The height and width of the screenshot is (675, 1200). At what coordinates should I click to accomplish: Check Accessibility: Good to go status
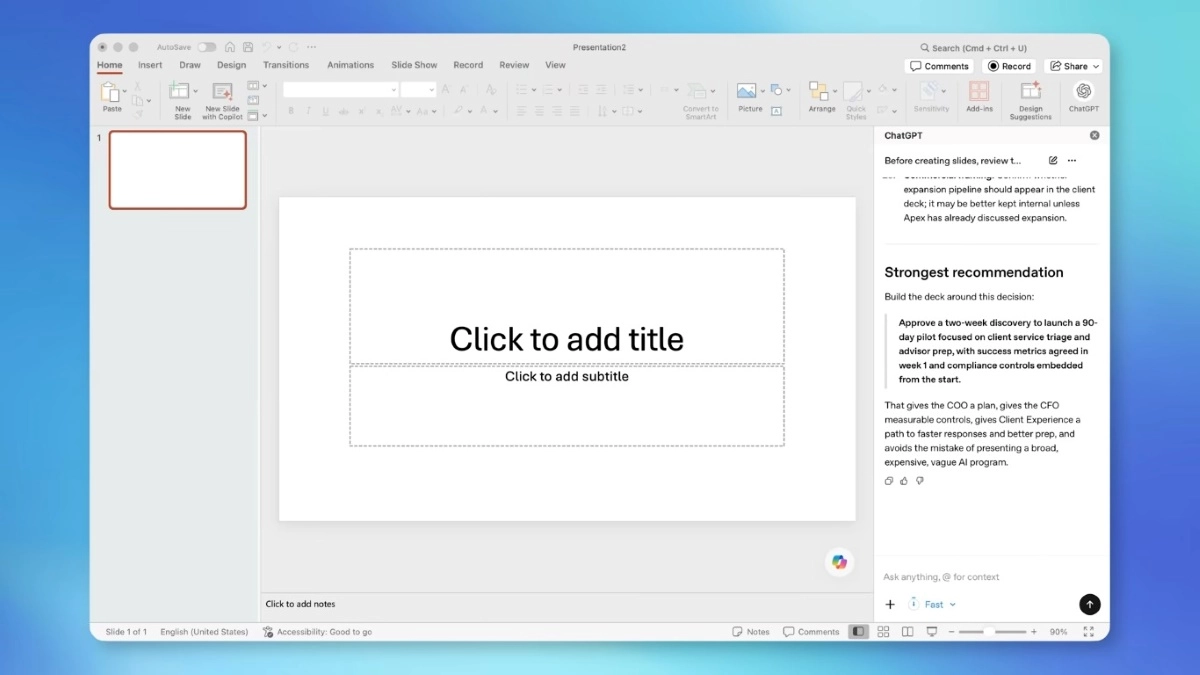point(317,632)
